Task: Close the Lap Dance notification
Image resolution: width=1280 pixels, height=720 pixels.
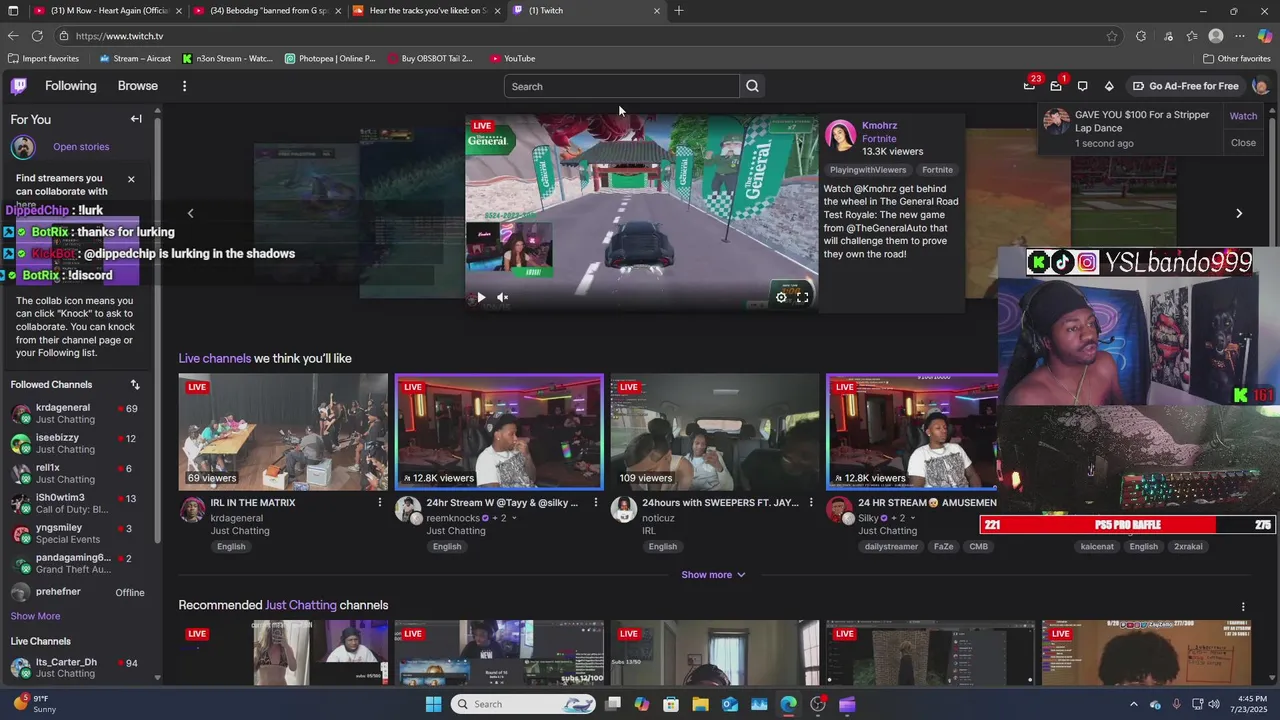Action: coord(1243,143)
